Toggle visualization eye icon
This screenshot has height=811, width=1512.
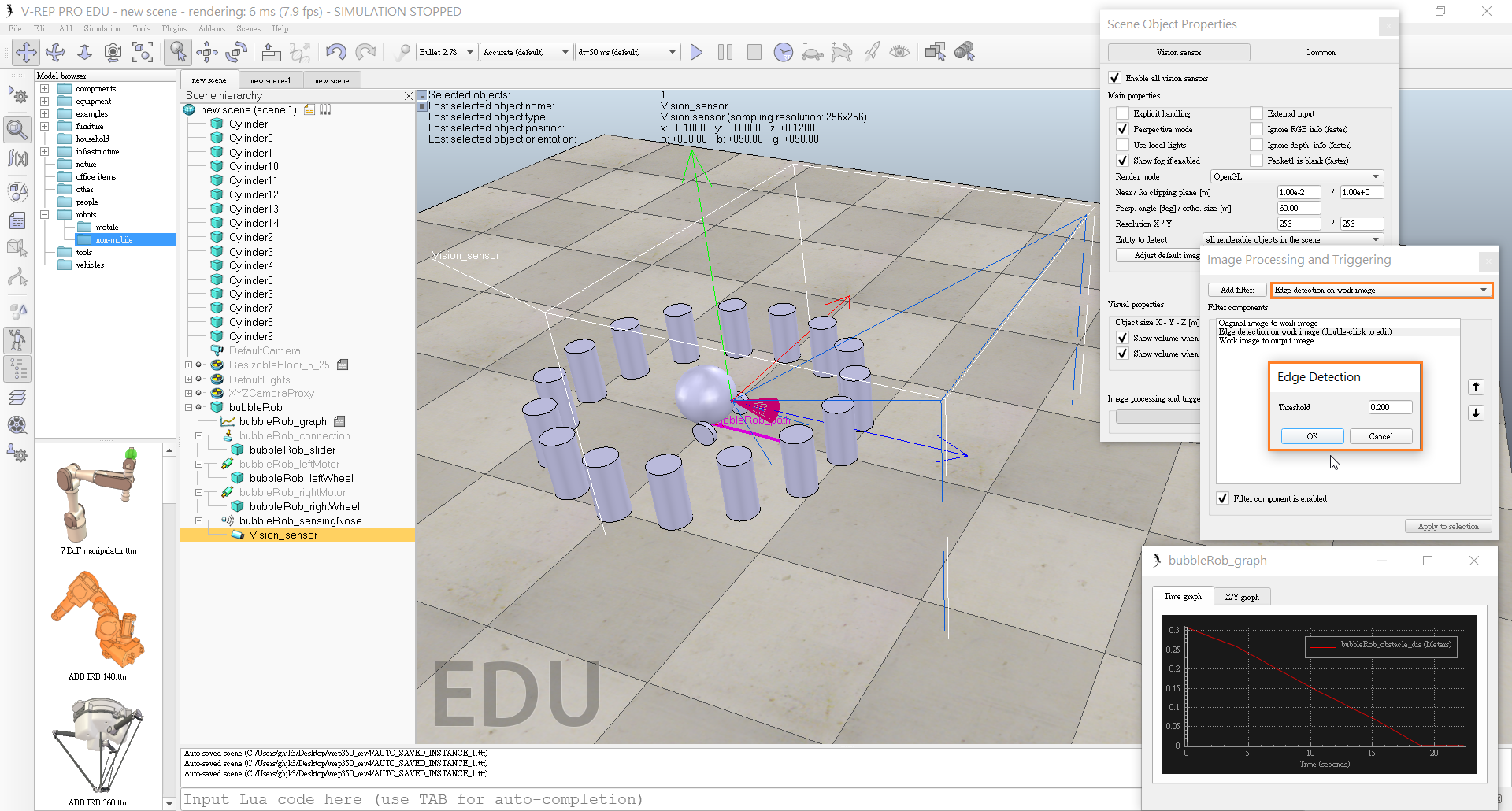(x=899, y=52)
